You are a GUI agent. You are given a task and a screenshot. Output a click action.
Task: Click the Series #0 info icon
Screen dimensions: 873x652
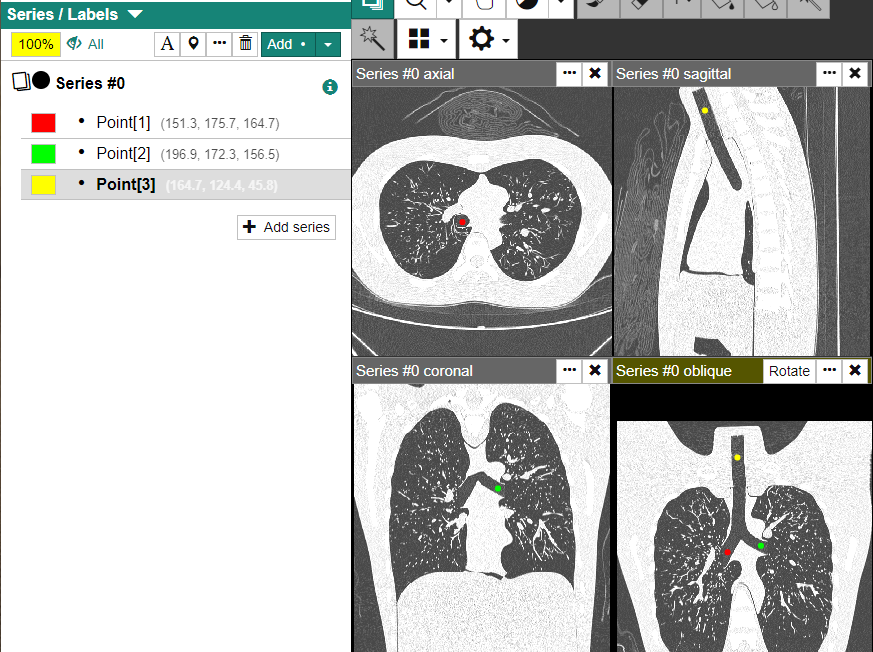coord(330,87)
